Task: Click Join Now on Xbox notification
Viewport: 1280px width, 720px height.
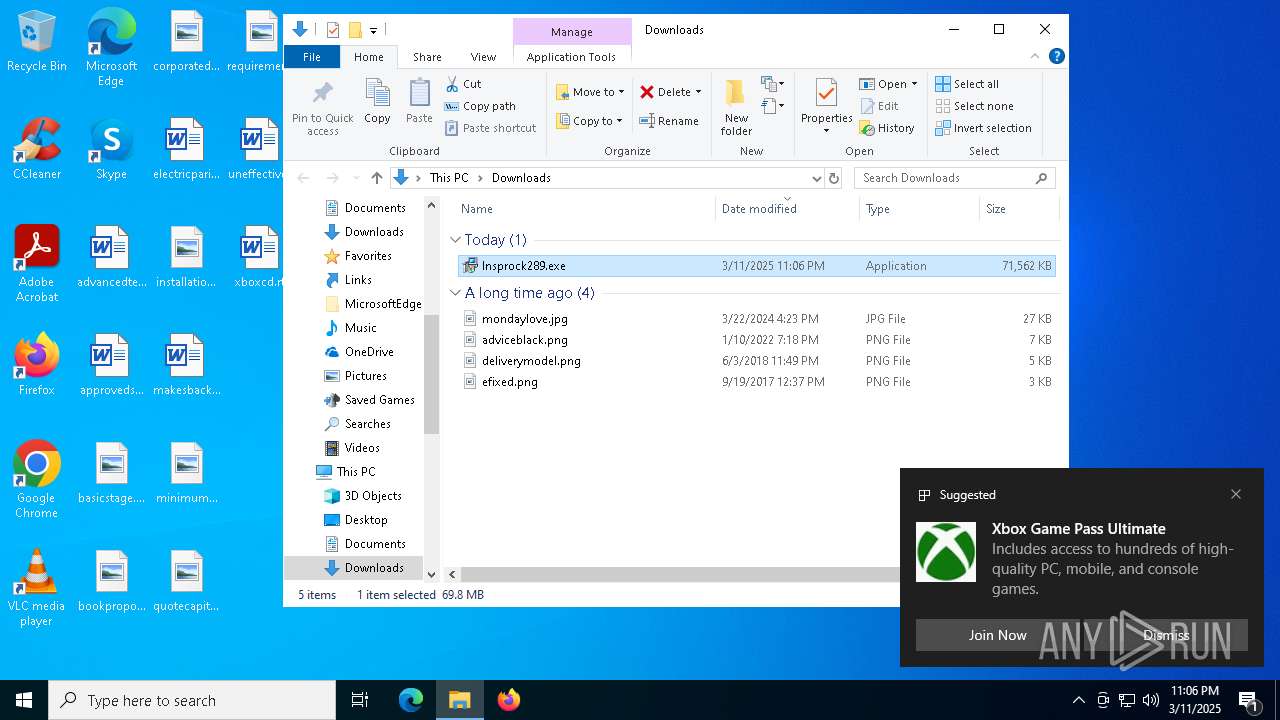Action: pyautogui.click(x=997, y=635)
